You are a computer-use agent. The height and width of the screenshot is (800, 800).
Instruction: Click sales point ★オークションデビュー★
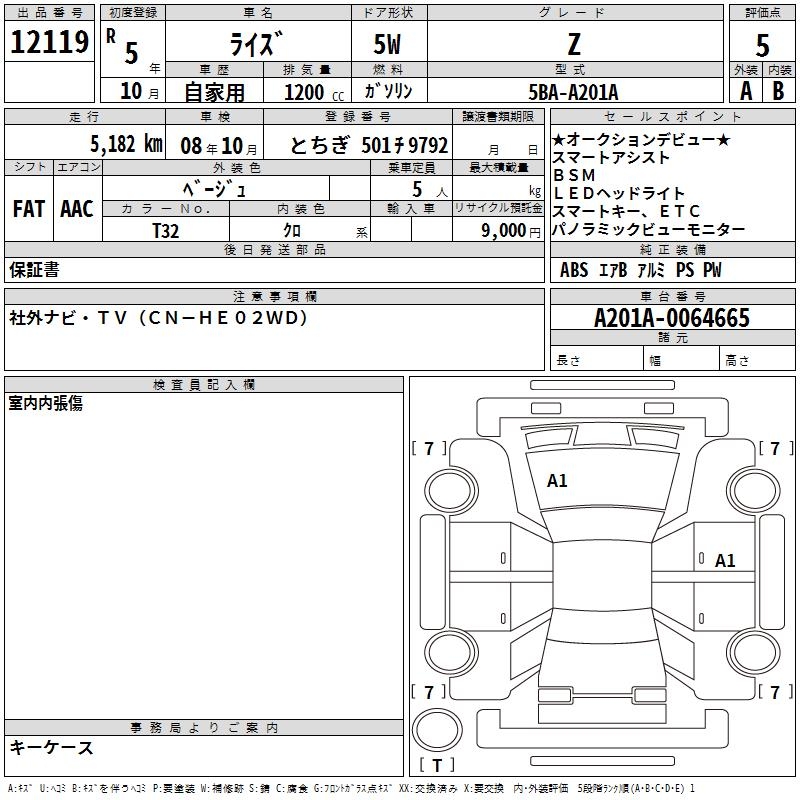coord(642,139)
